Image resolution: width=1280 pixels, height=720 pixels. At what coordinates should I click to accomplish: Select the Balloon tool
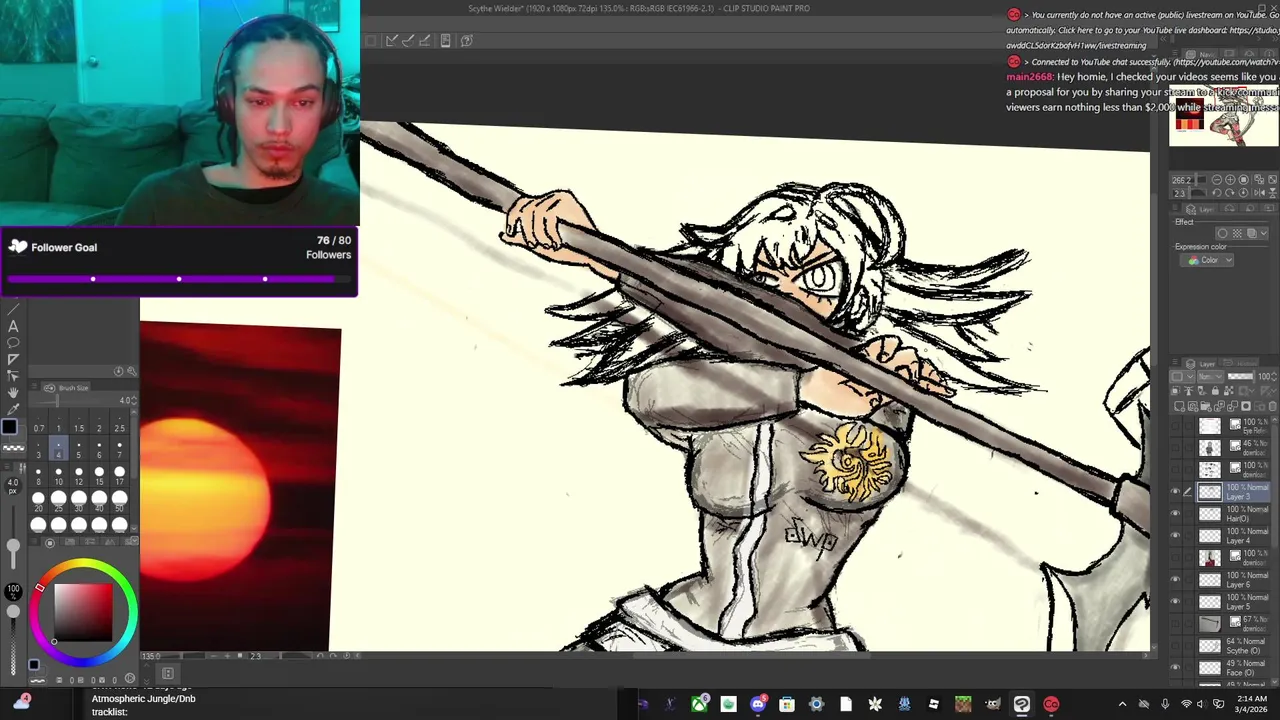point(13,342)
